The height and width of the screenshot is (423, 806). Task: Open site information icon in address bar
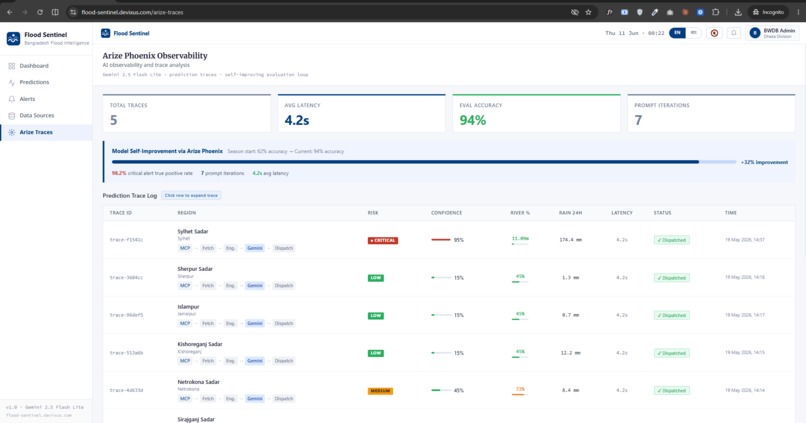point(73,12)
